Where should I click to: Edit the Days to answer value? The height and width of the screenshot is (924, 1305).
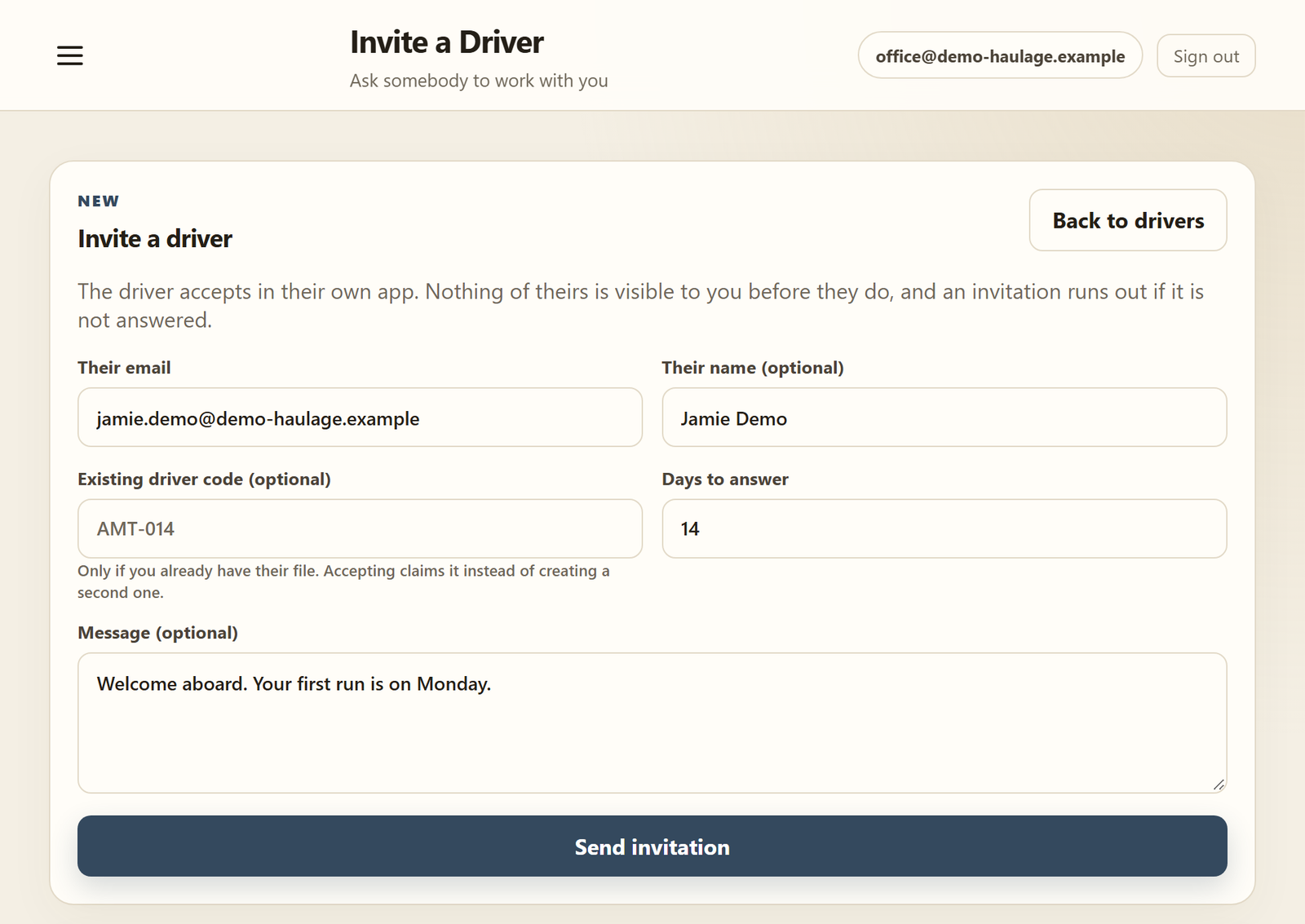tap(944, 528)
